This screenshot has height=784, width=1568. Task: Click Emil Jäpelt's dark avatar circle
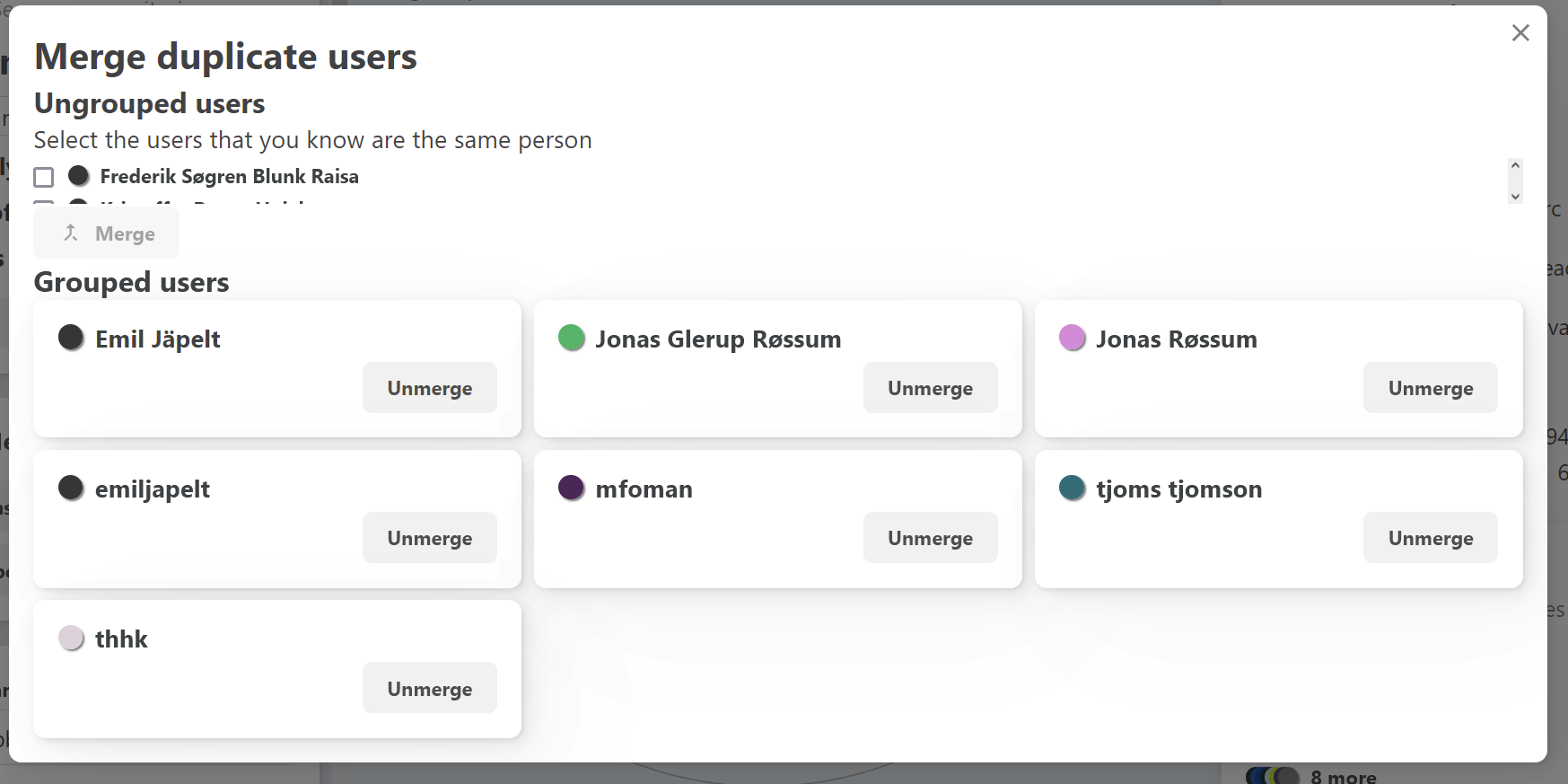(71, 339)
